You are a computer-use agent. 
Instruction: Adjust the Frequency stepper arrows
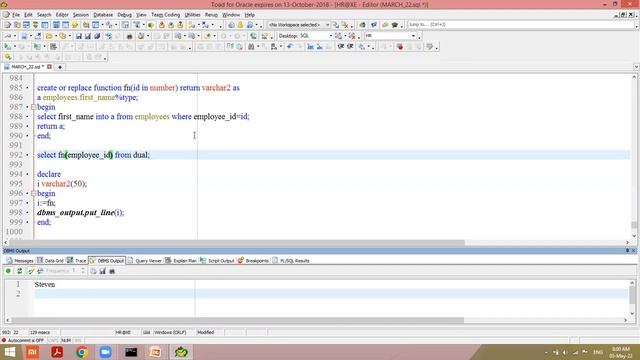83,271
